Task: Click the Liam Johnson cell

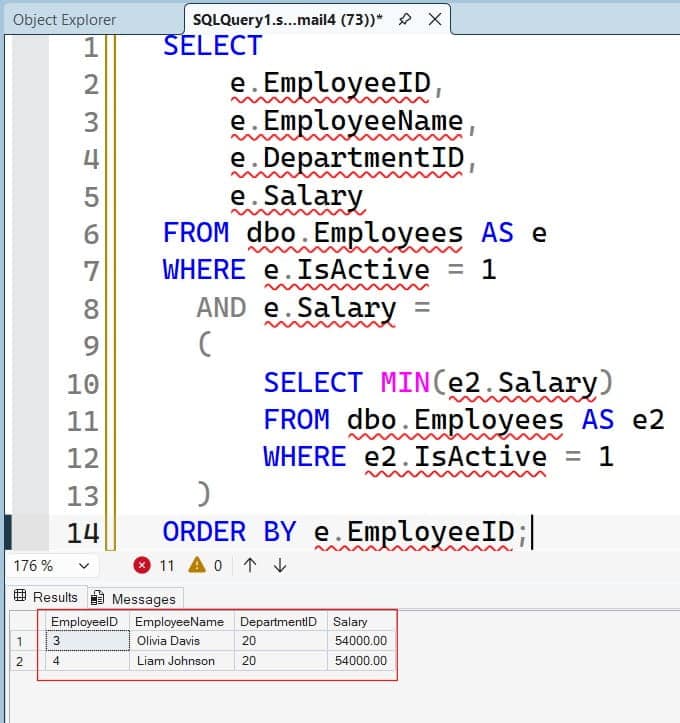Action: point(182,661)
